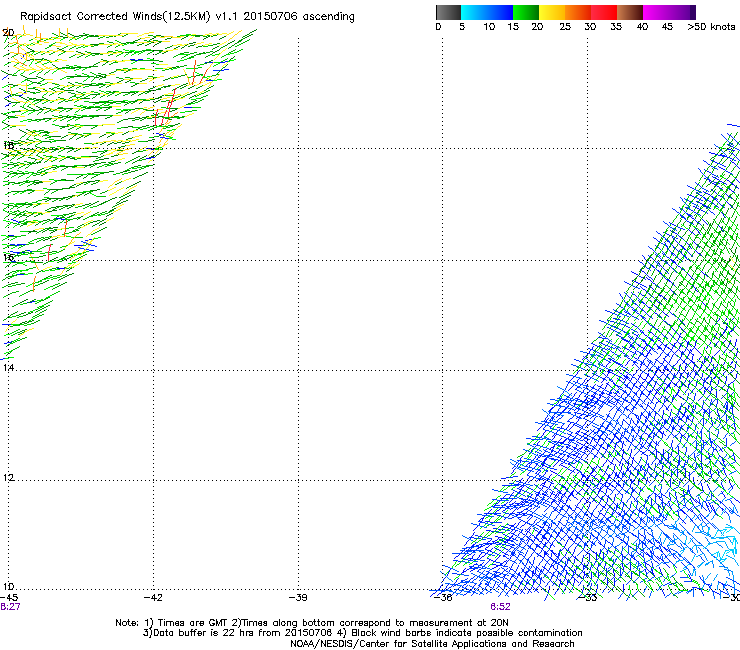Click the '20' latitude axis label
This screenshot has height=650, width=740.
8,33
